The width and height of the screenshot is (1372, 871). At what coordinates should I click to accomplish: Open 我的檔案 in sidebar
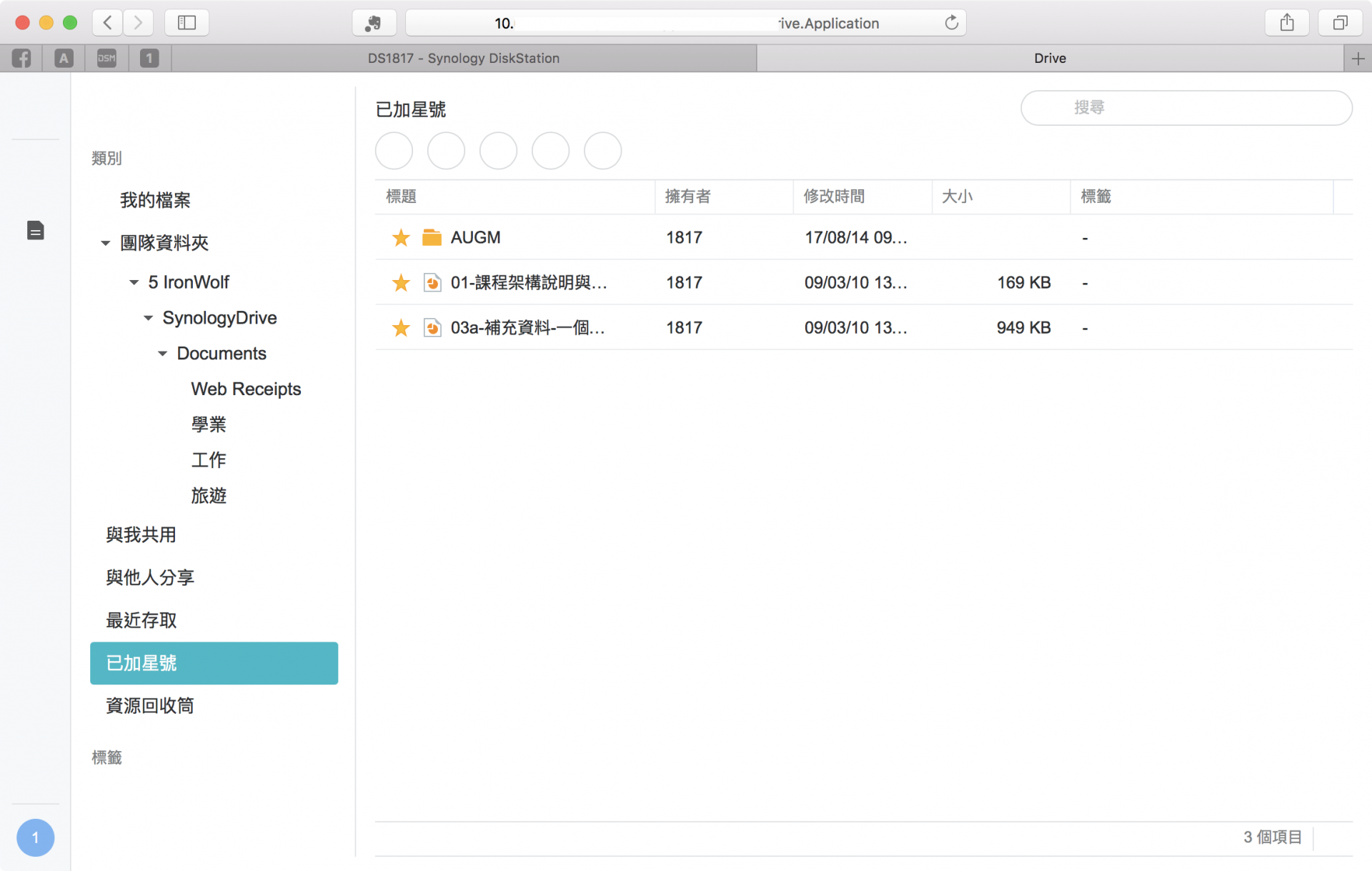(155, 200)
